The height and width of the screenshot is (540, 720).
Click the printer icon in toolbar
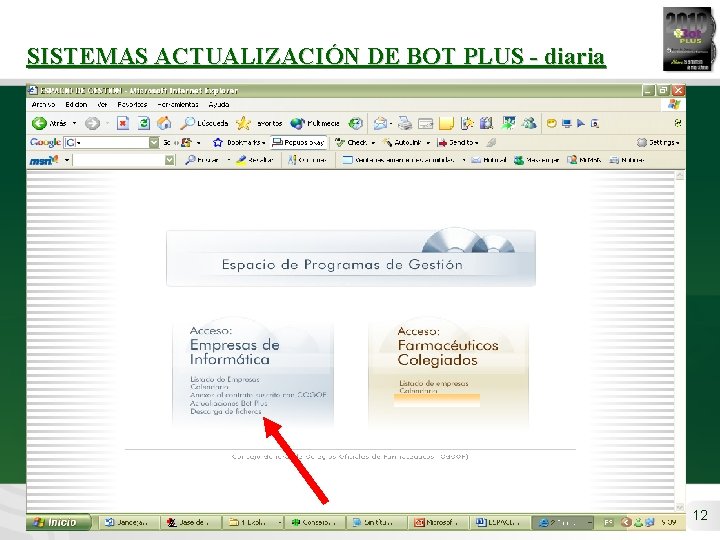[405, 123]
